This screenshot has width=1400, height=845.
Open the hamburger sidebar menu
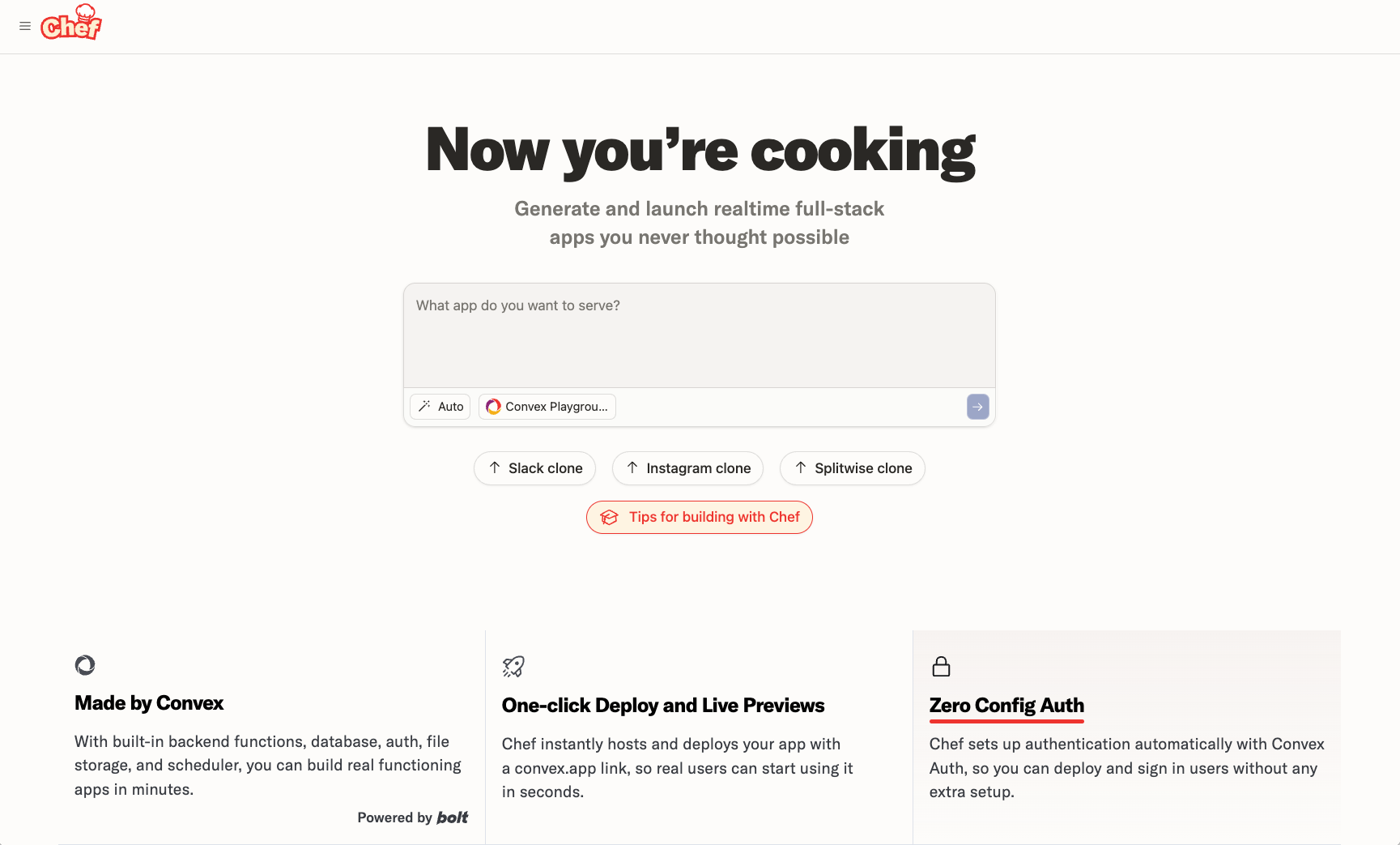click(25, 27)
